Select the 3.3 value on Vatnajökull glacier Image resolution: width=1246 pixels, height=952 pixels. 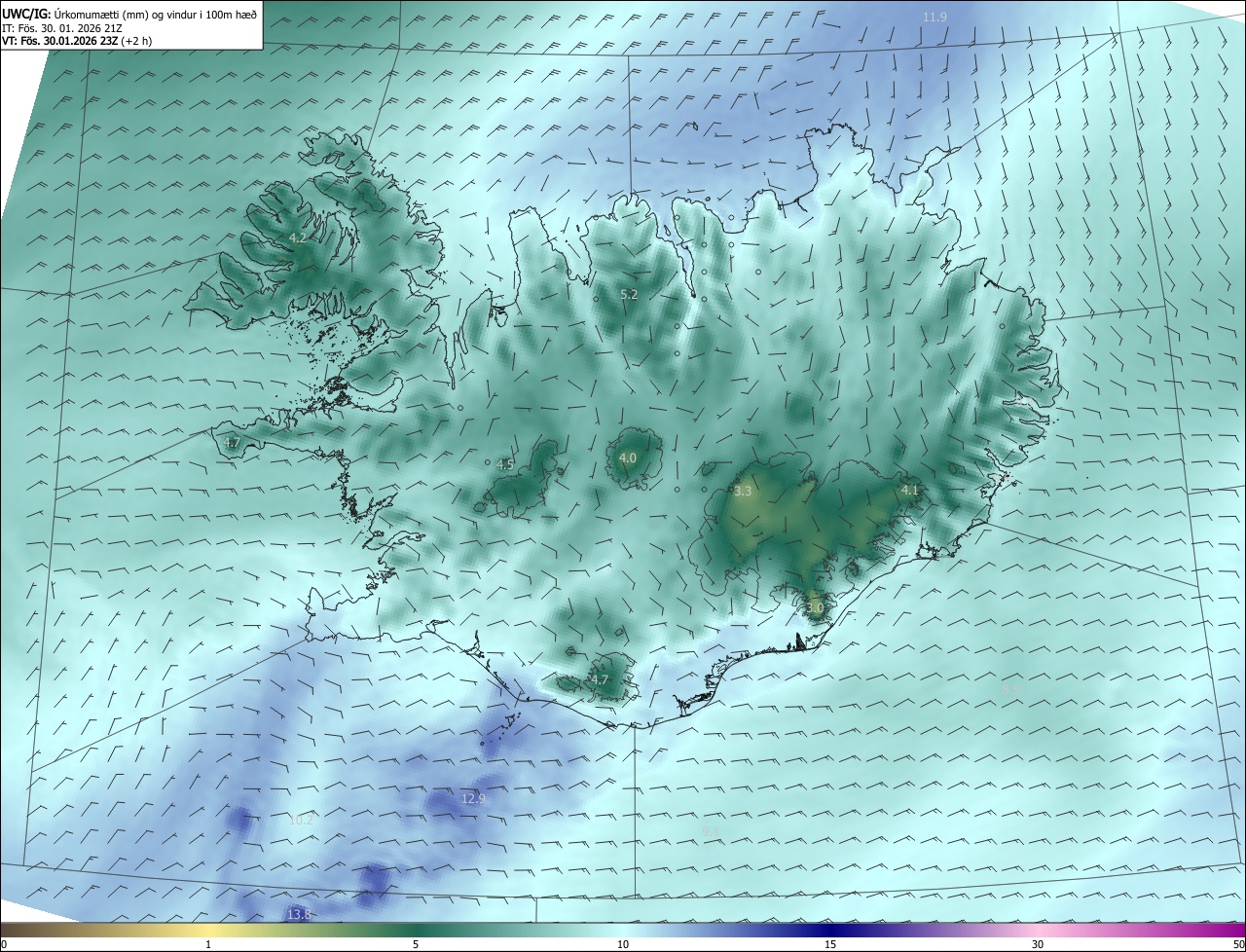click(743, 492)
